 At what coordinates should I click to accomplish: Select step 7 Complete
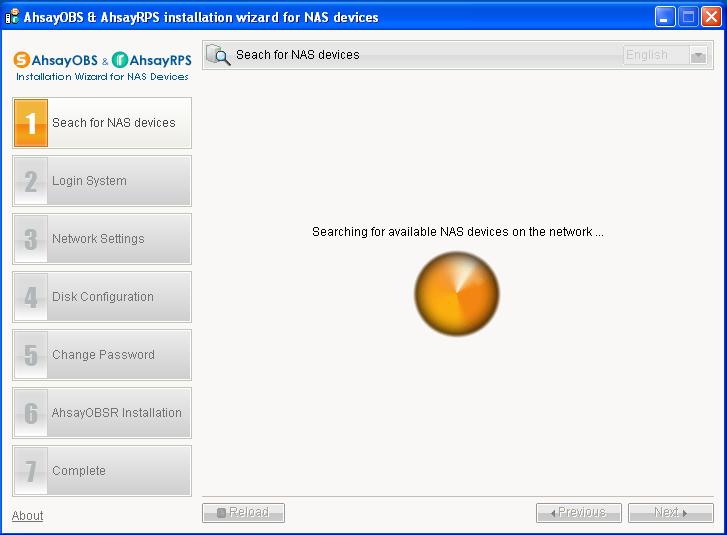click(102, 471)
